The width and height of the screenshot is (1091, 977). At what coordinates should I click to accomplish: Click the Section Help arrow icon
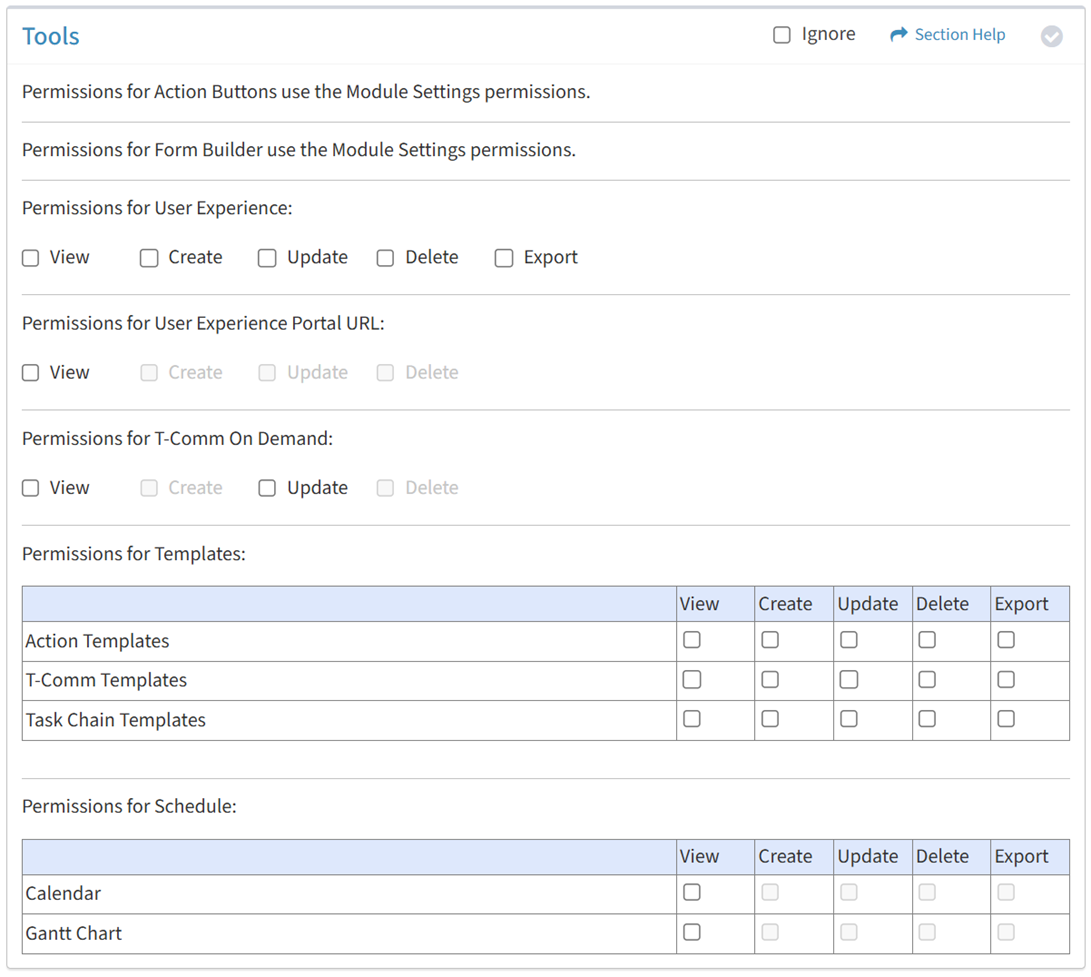pos(898,35)
